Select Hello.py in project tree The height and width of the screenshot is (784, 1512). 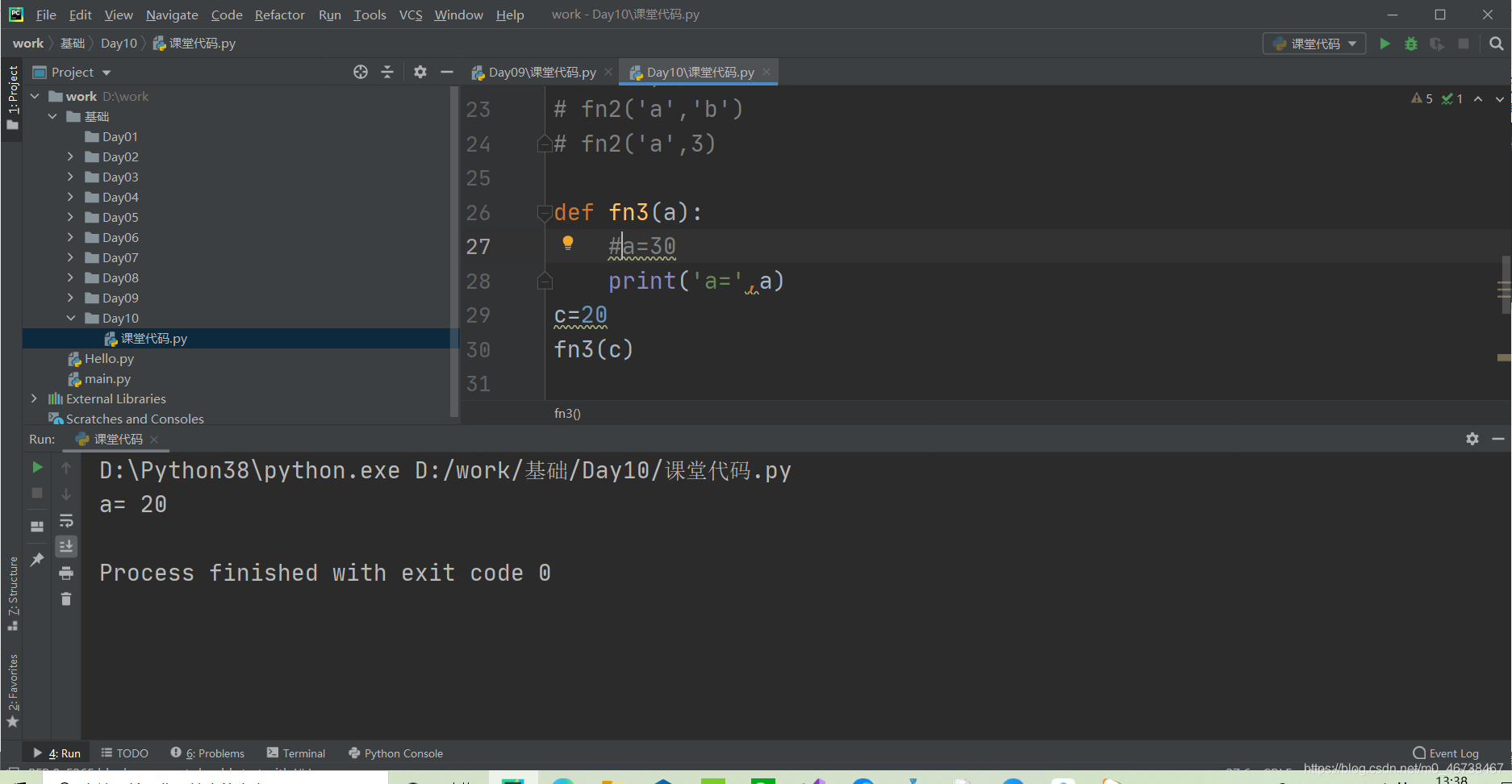coord(110,358)
